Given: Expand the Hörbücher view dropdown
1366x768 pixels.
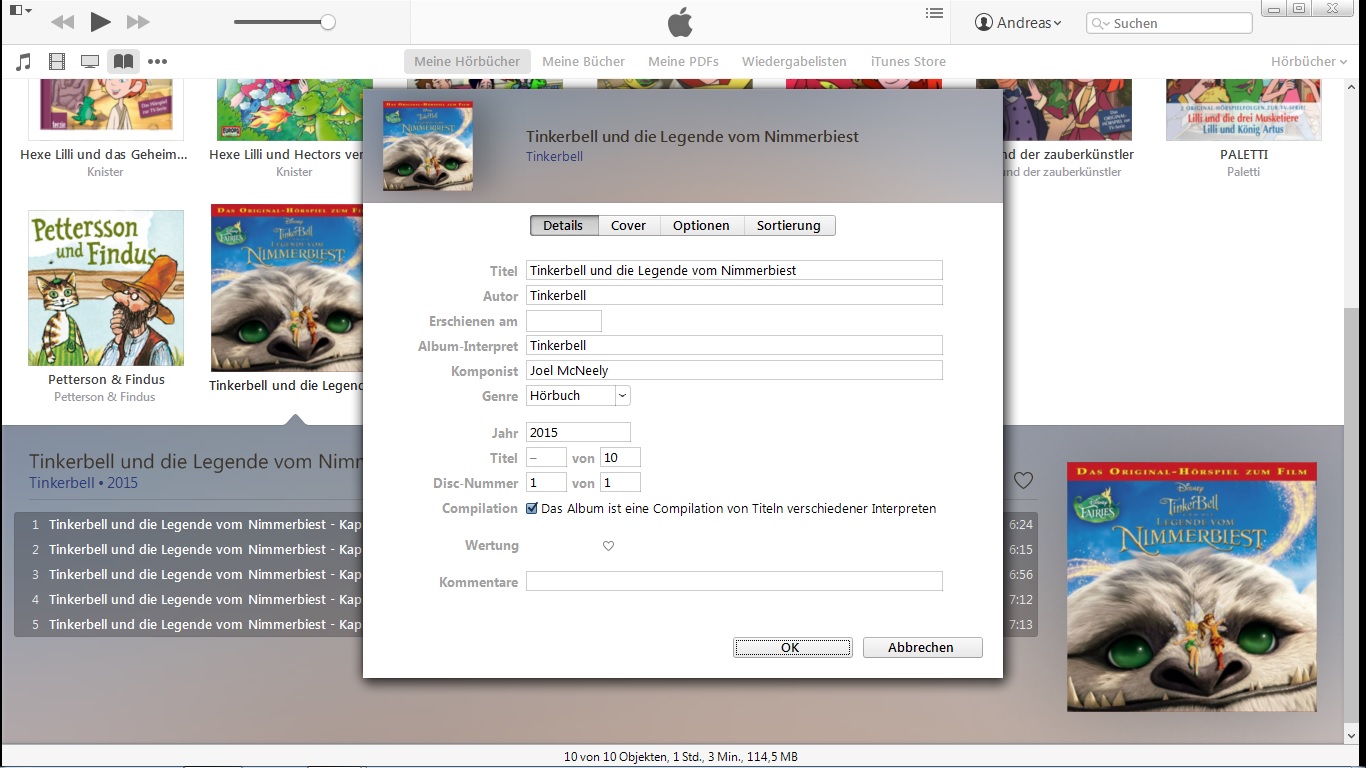Looking at the screenshot, I should (x=1309, y=62).
